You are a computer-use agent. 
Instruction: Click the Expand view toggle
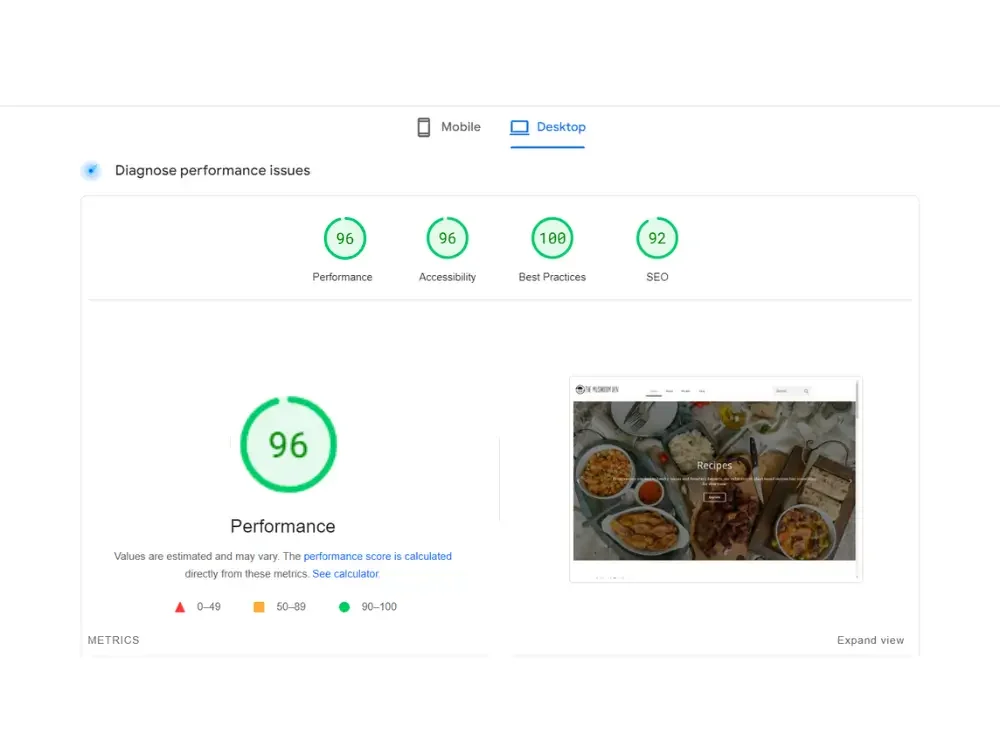pos(871,640)
